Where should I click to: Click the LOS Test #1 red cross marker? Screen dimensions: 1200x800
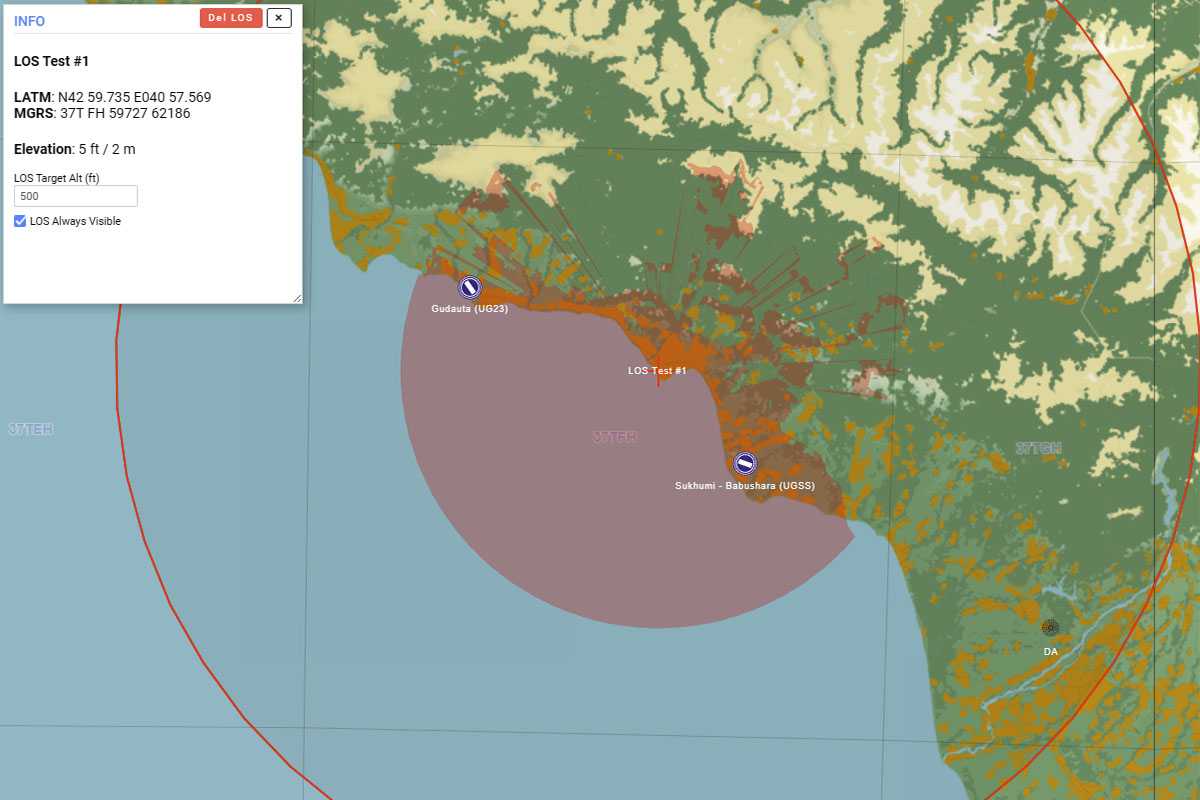click(x=658, y=370)
